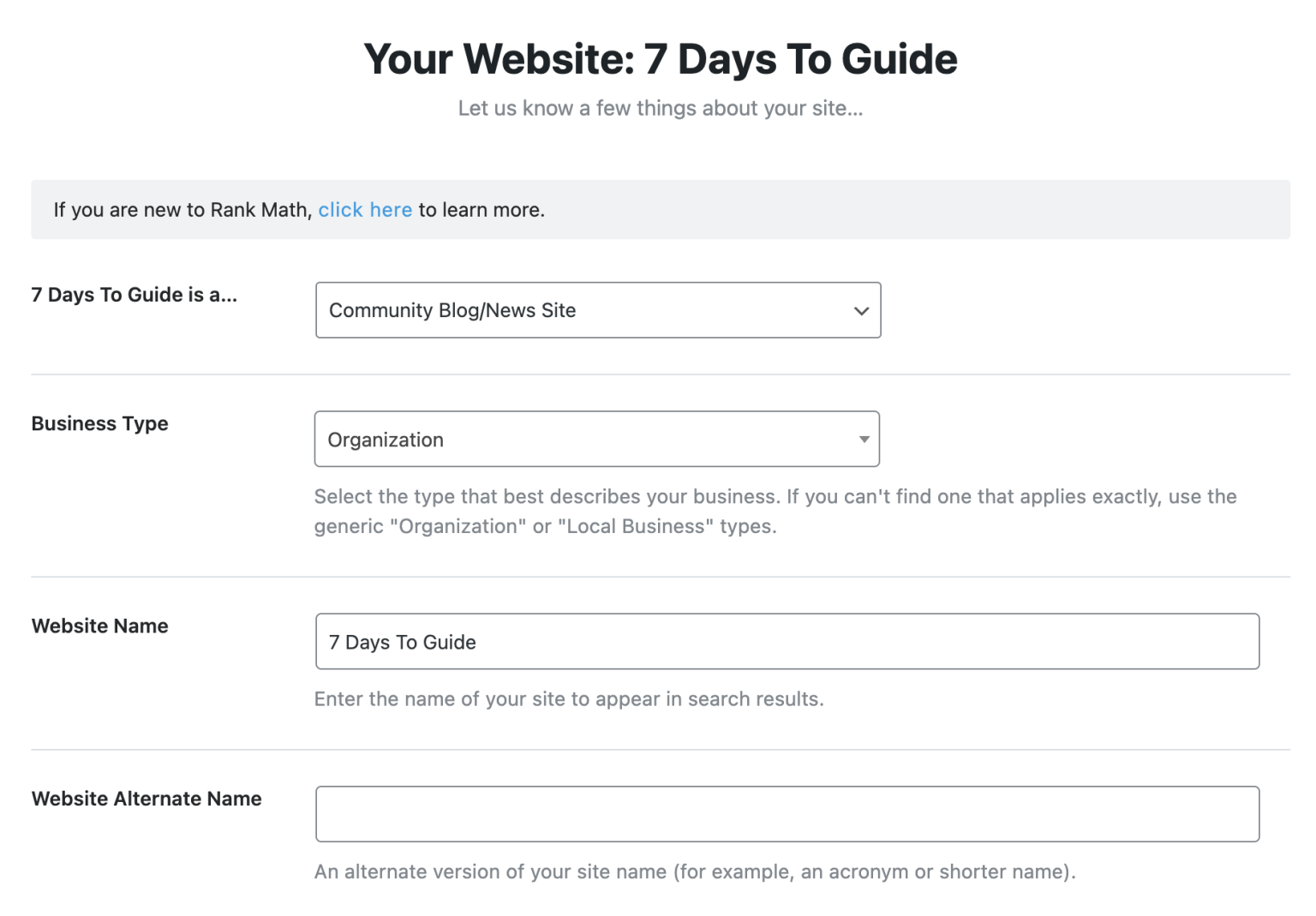Click the 'to learn more.' text in the notice
This screenshot has width=1316, height=916.
pyautogui.click(x=482, y=210)
